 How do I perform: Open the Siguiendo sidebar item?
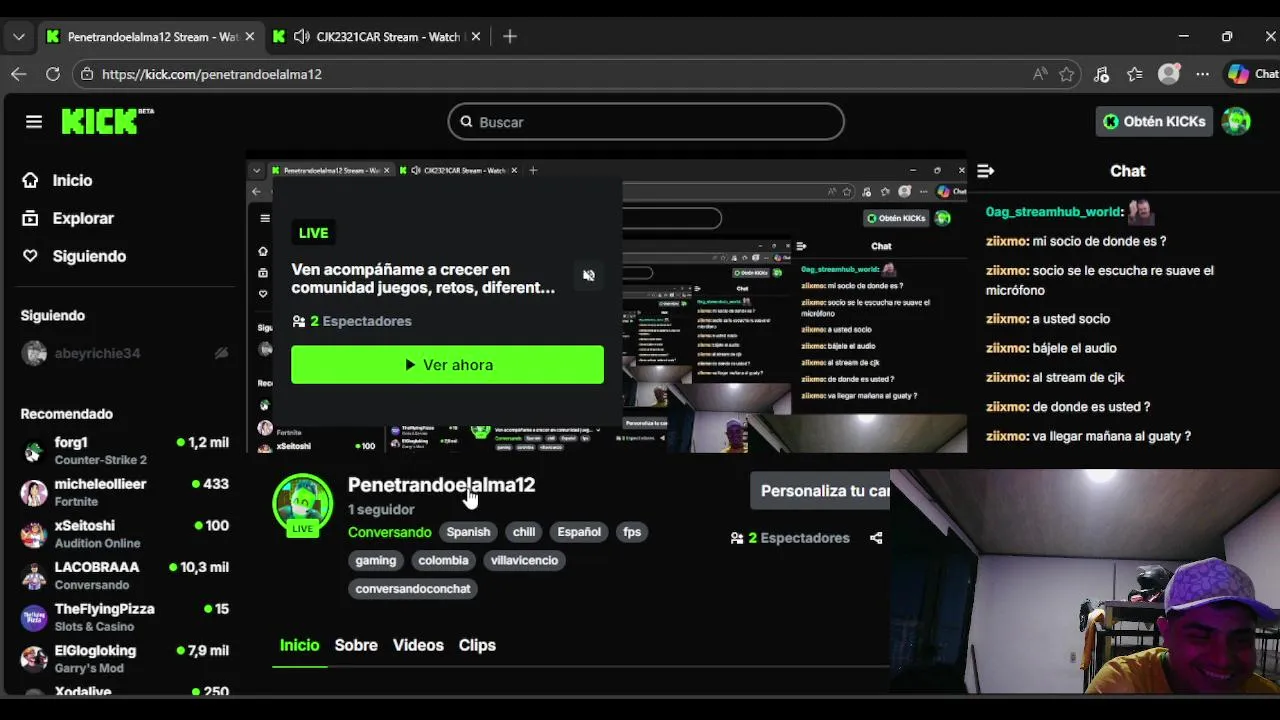(74, 256)
